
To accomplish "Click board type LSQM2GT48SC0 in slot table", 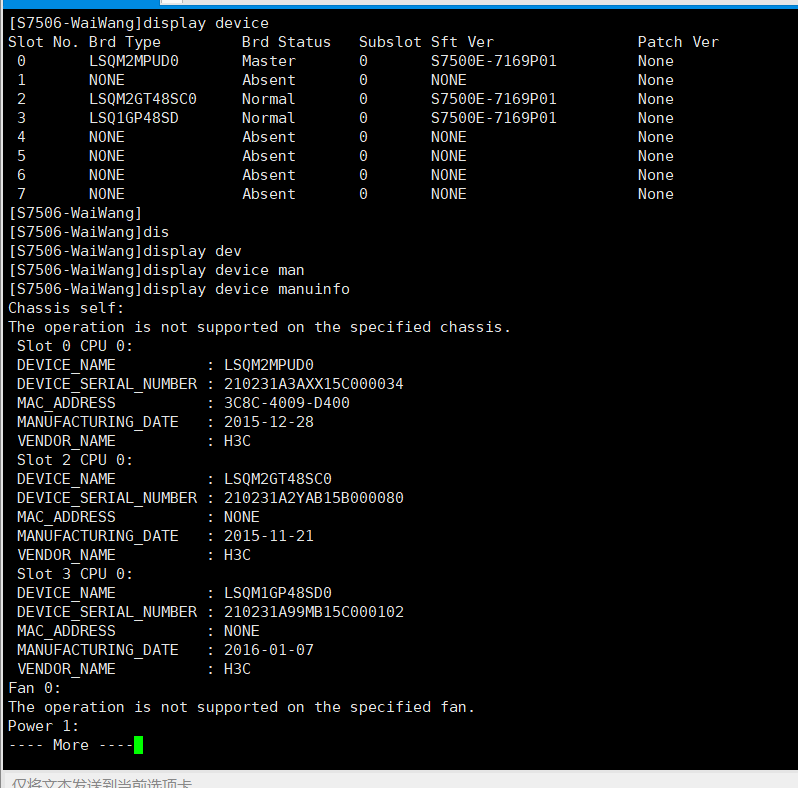I will [x=142, y=99].
